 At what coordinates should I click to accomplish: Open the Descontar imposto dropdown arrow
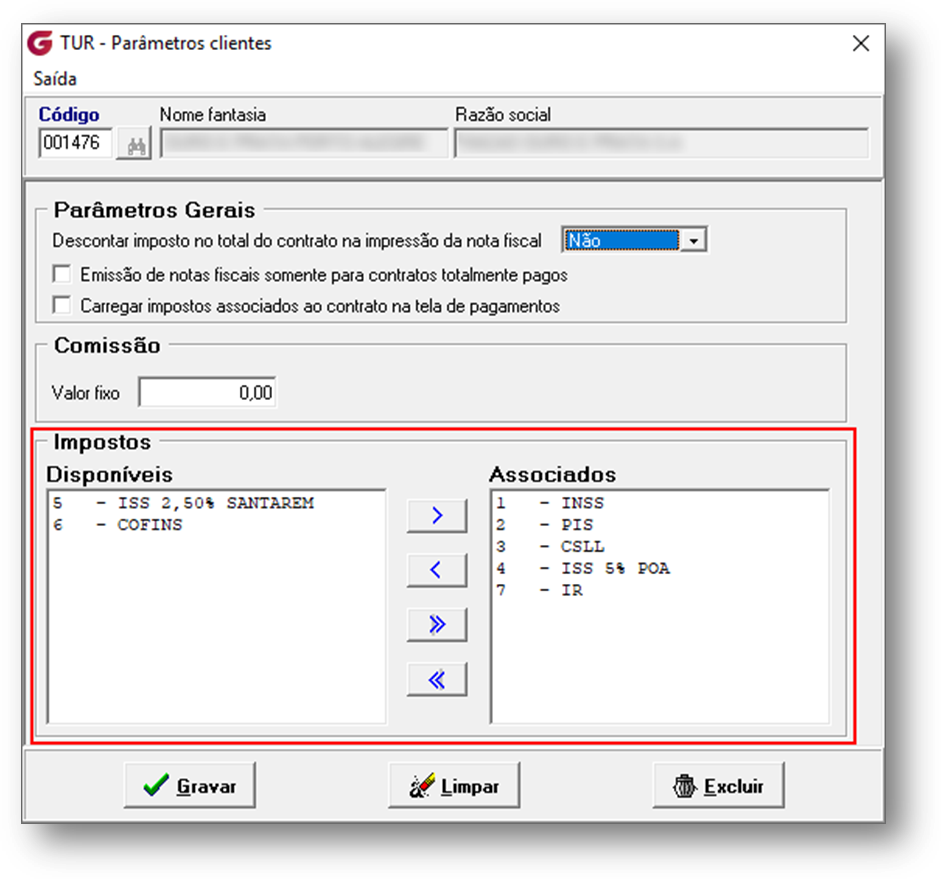coord(694,241)
